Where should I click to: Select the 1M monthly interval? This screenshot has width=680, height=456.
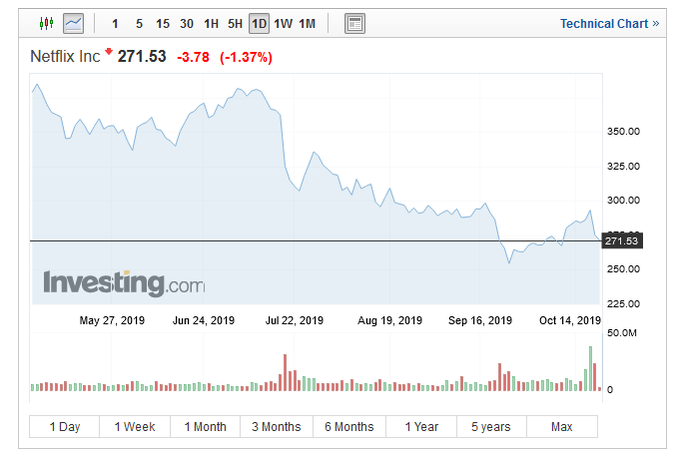[307, 23]
